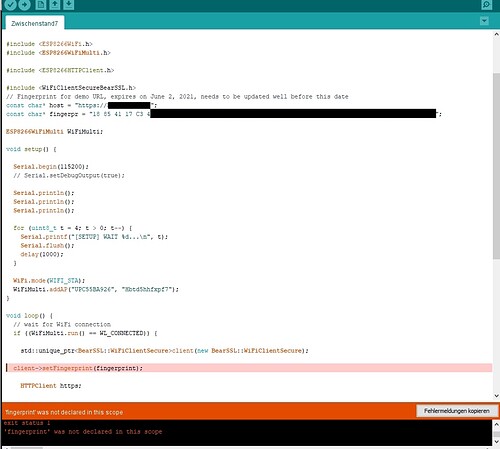Click the Serial.flush() line

tap(47, 246)
